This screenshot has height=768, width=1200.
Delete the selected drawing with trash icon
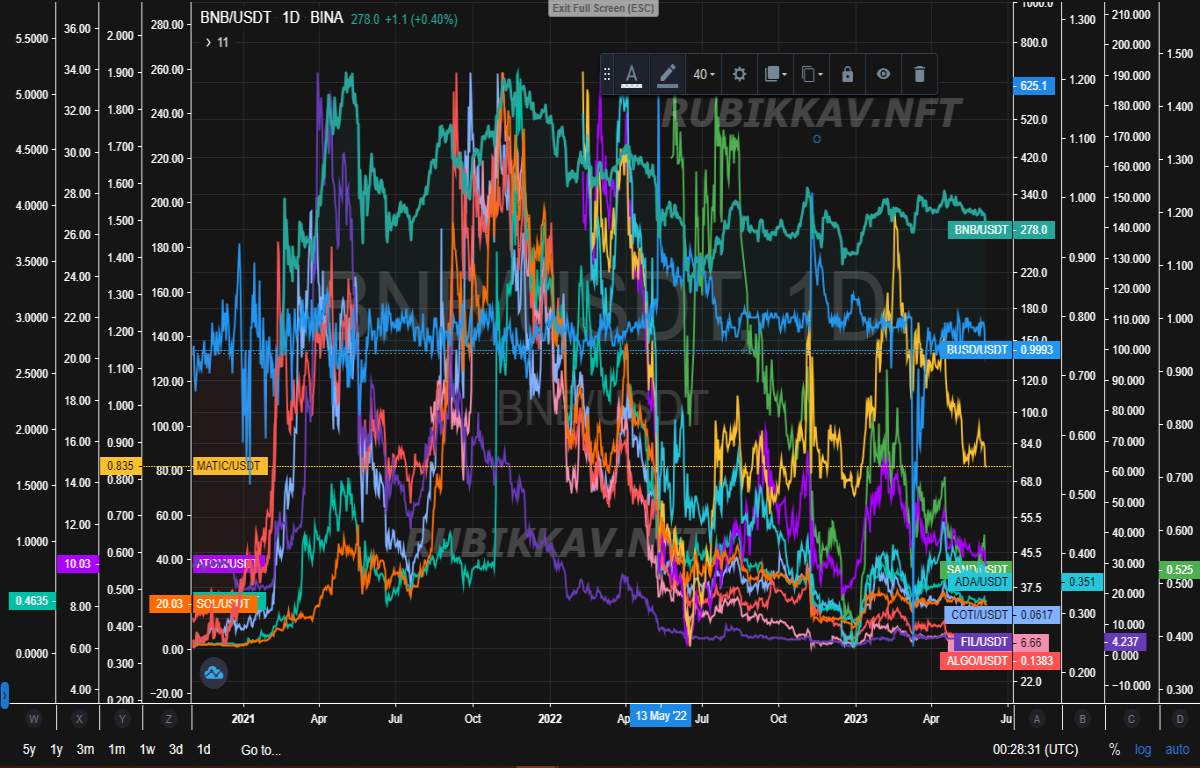tap(920, 74)
